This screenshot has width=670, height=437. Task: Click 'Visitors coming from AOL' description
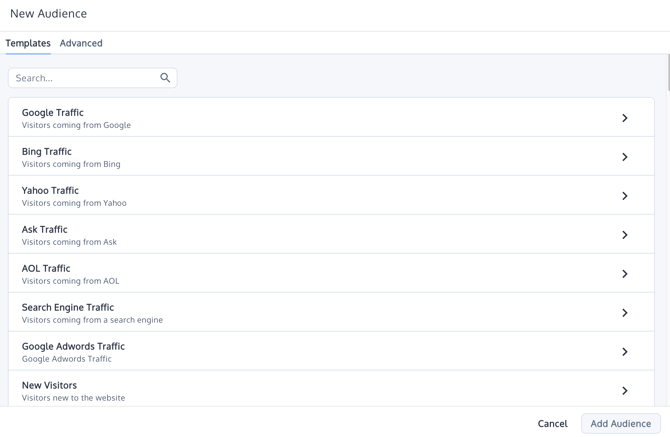[71, 281]
